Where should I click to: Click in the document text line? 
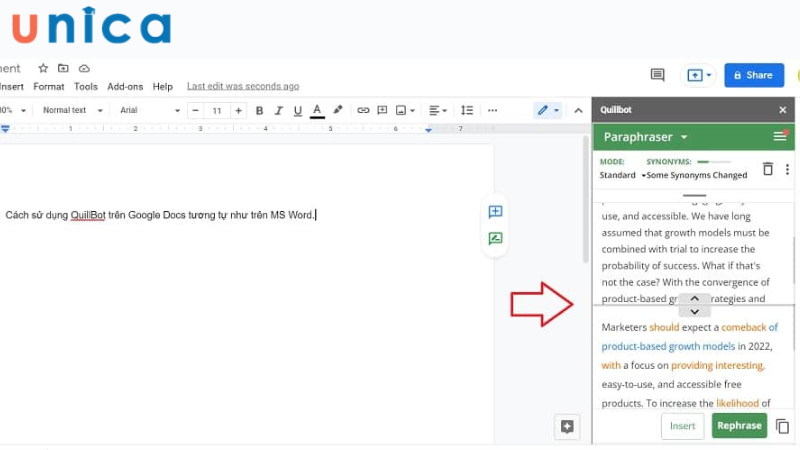click(161, 215)
